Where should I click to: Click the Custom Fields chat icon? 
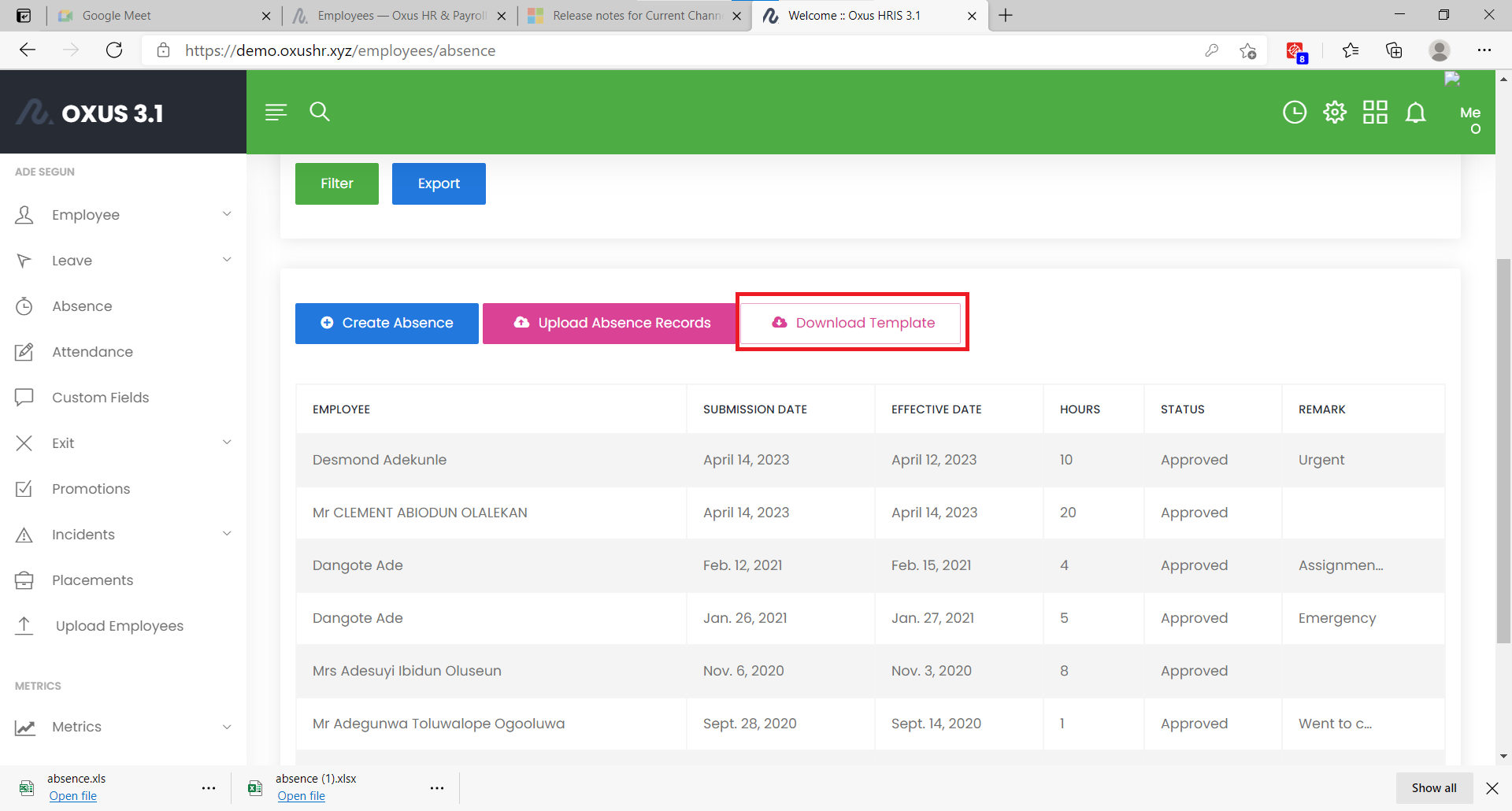coord(24,398)
